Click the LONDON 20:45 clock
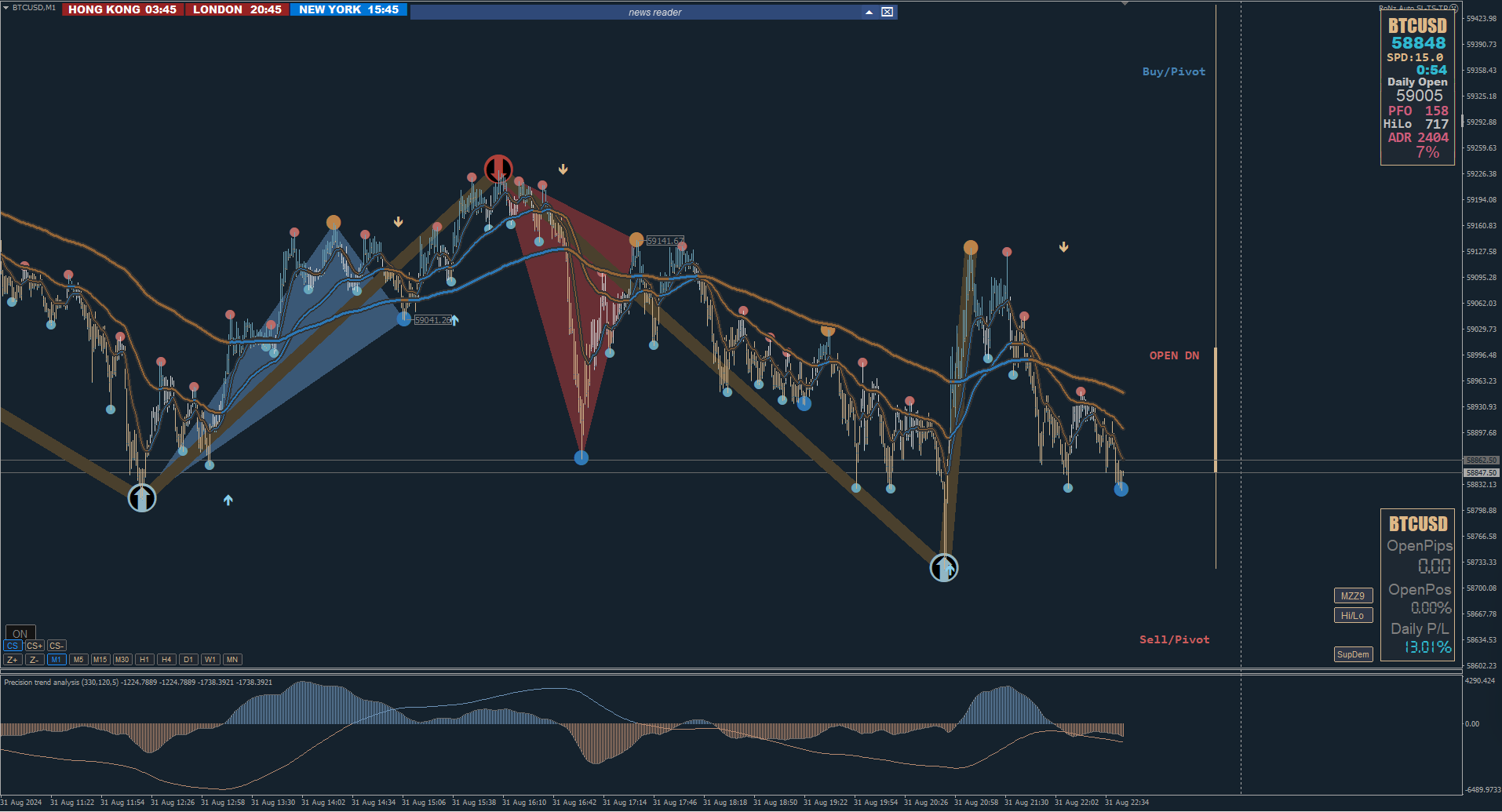The height and width of the screenshot is (812, 1502). click(x=237, y=9)
